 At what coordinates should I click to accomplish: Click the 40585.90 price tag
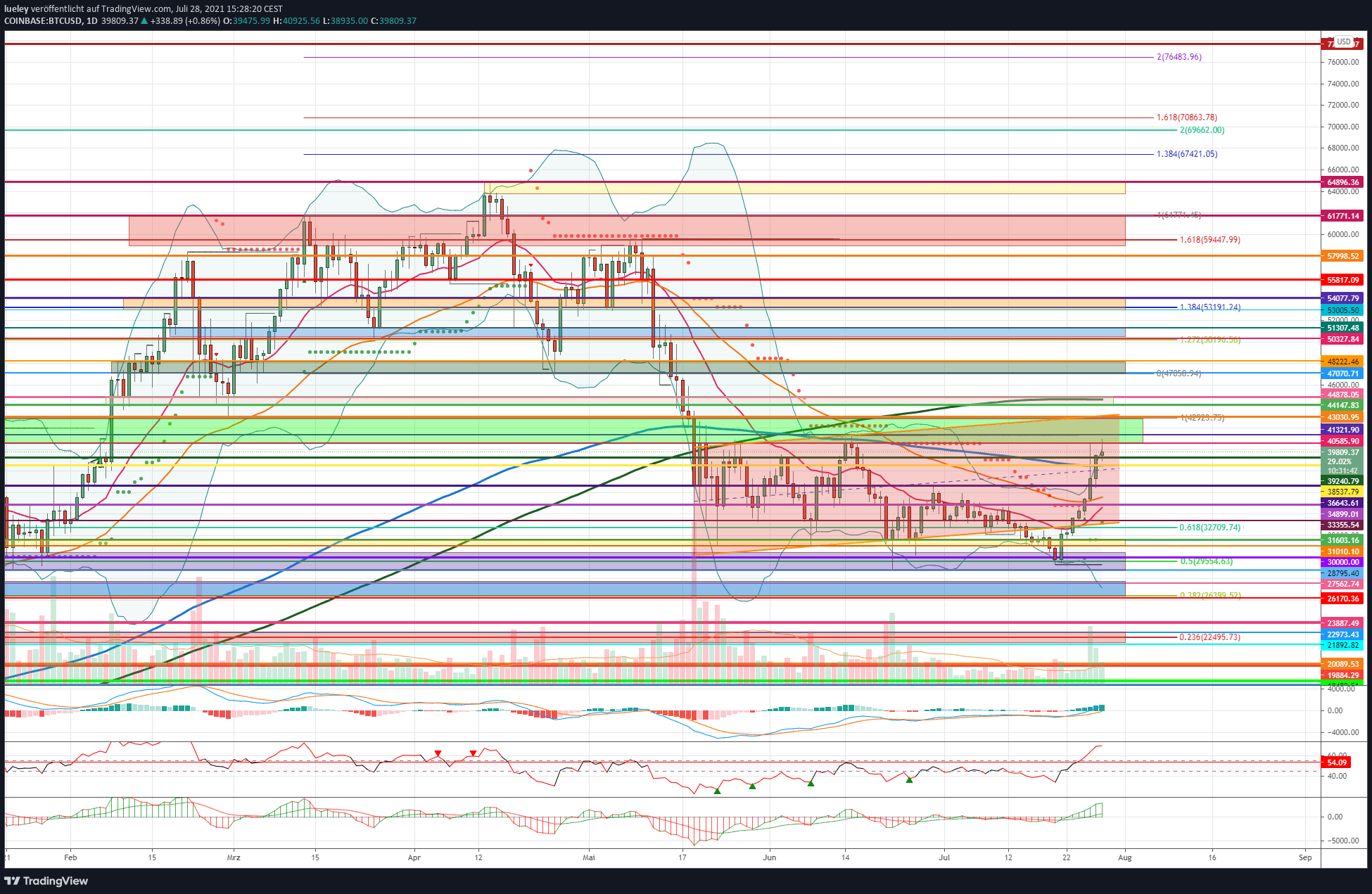coord(1342,441)
